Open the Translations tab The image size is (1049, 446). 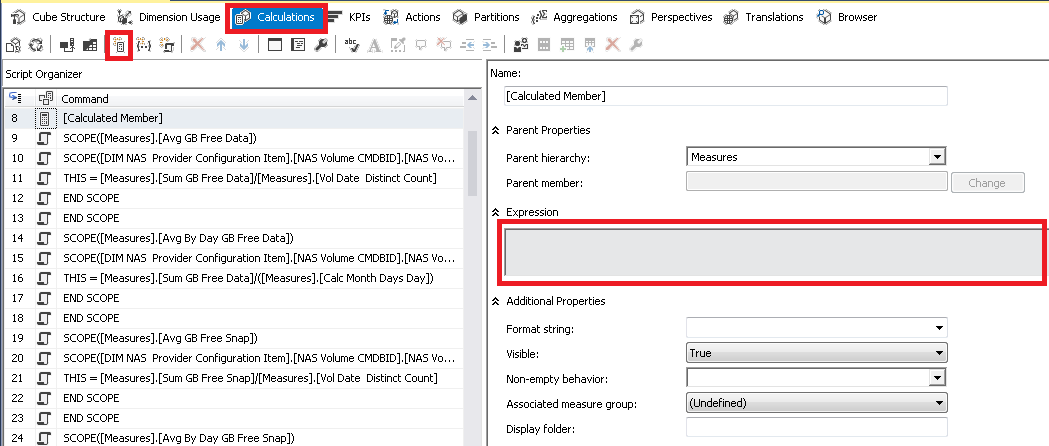pos(764,17)
